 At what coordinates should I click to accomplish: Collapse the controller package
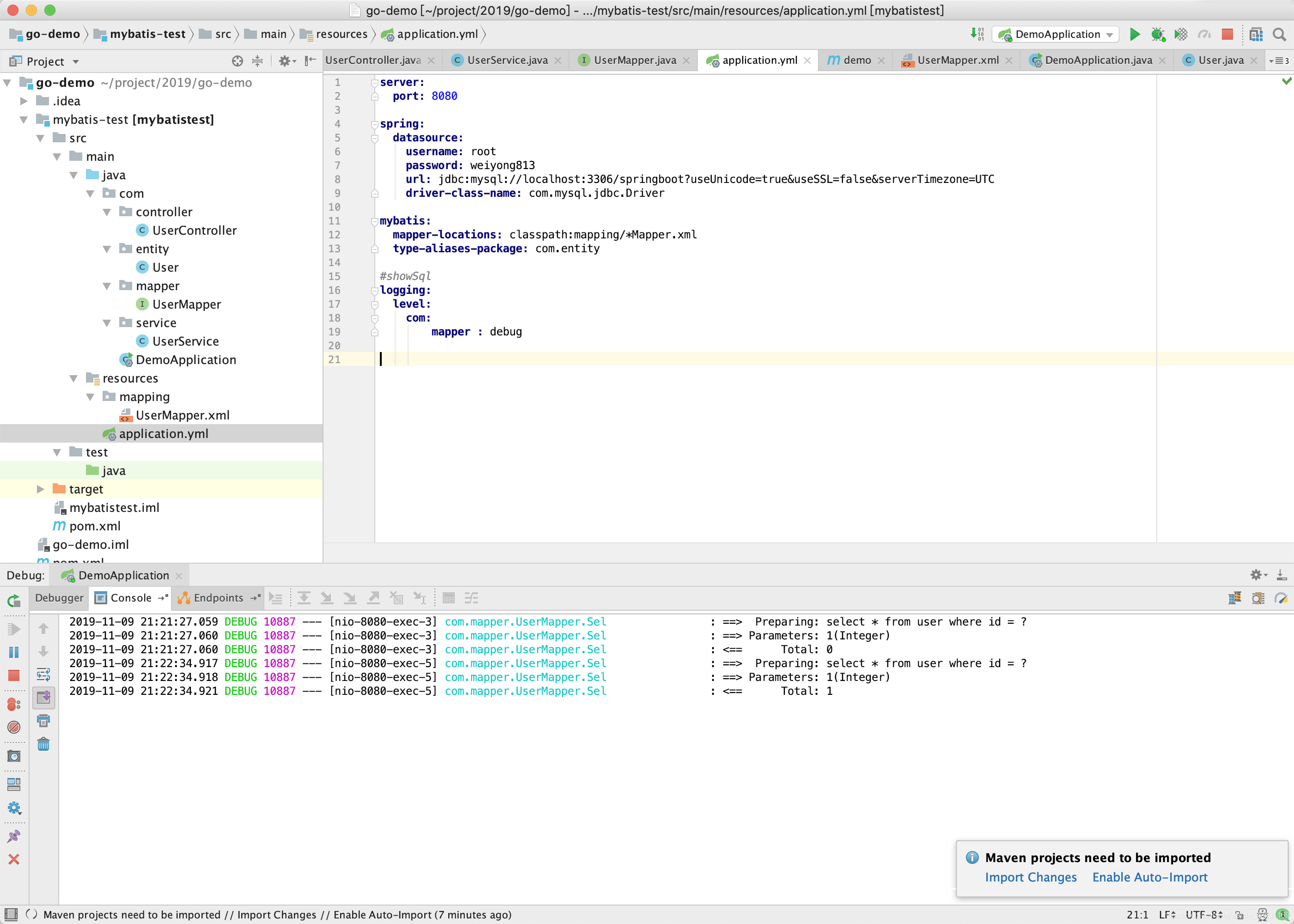tap(106, 212)
